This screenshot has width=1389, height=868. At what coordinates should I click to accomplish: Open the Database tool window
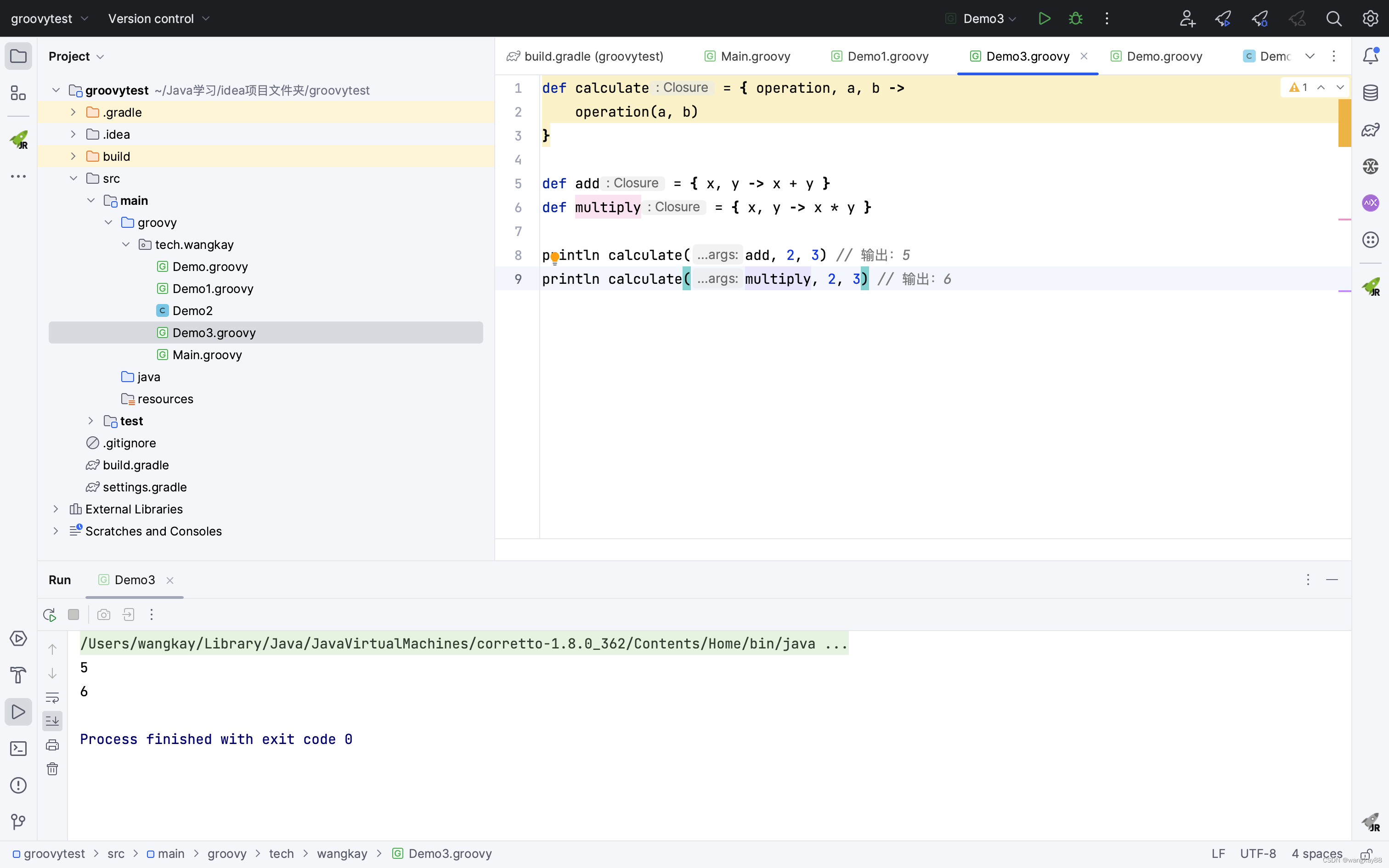1371,92
